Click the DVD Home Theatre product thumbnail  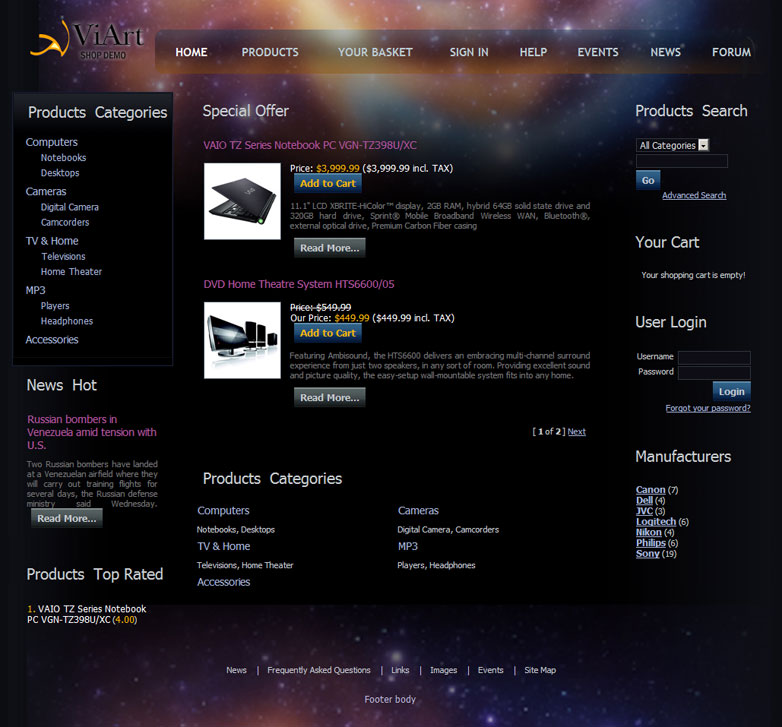click(242, 341)
